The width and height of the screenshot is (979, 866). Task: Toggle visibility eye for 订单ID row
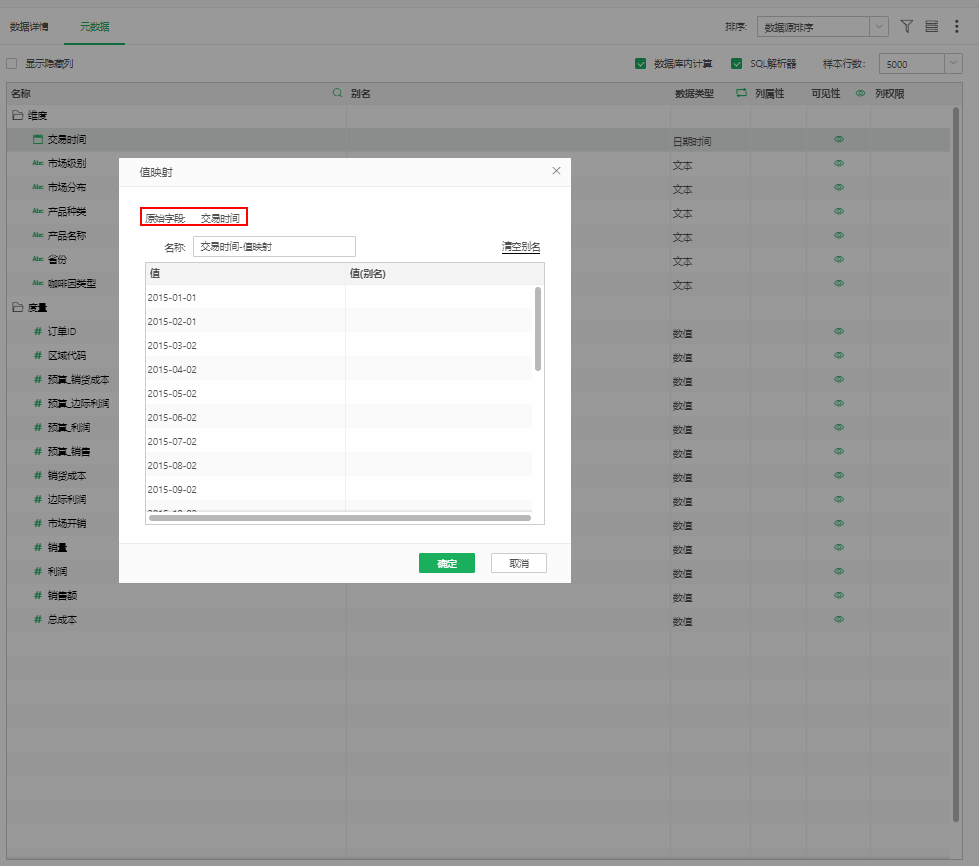[839, 331]
